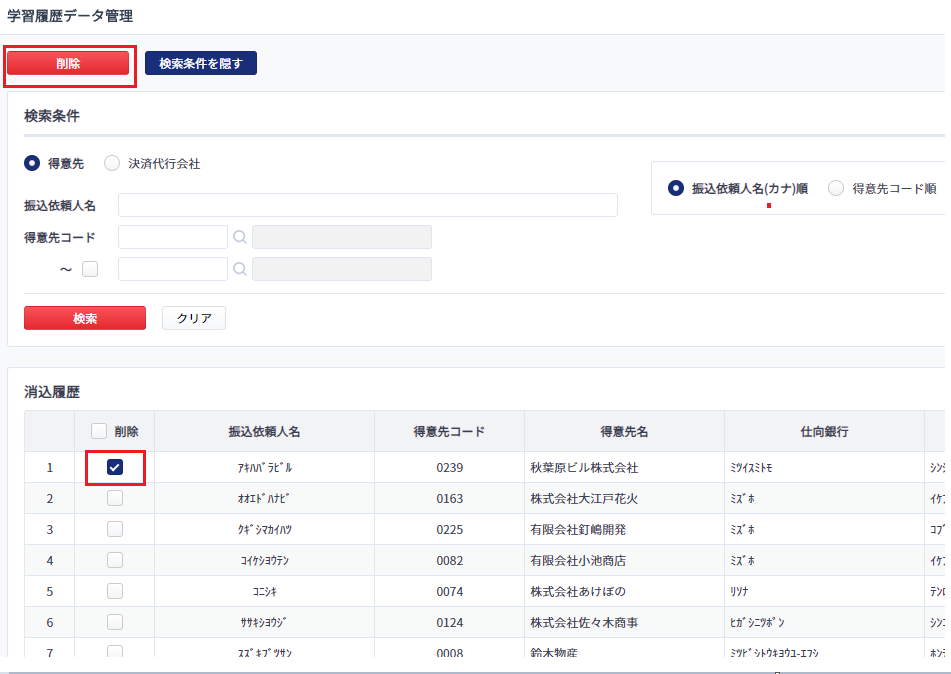
Task: Click code cell 0082
Action: (449, 561)
